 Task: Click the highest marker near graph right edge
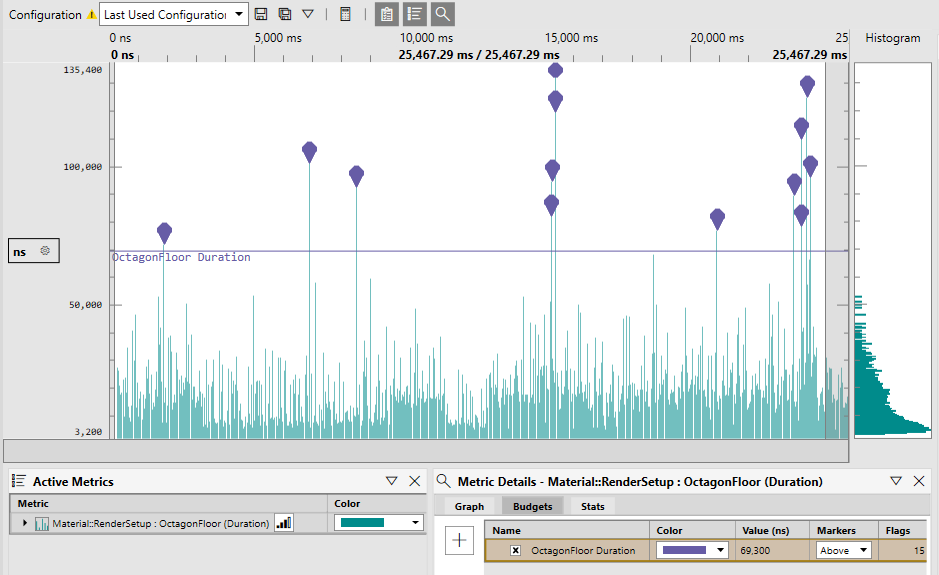[807, 86]
